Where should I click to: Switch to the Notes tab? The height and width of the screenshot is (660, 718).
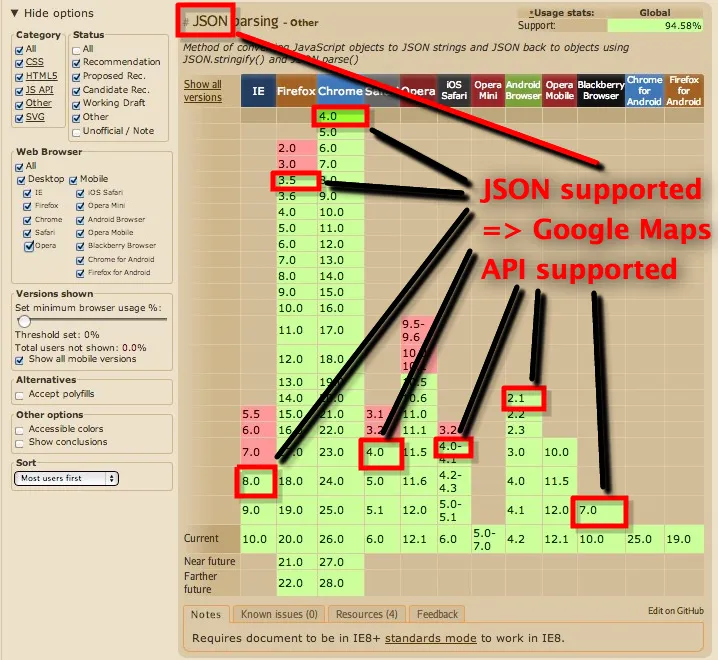coord(206,615)
